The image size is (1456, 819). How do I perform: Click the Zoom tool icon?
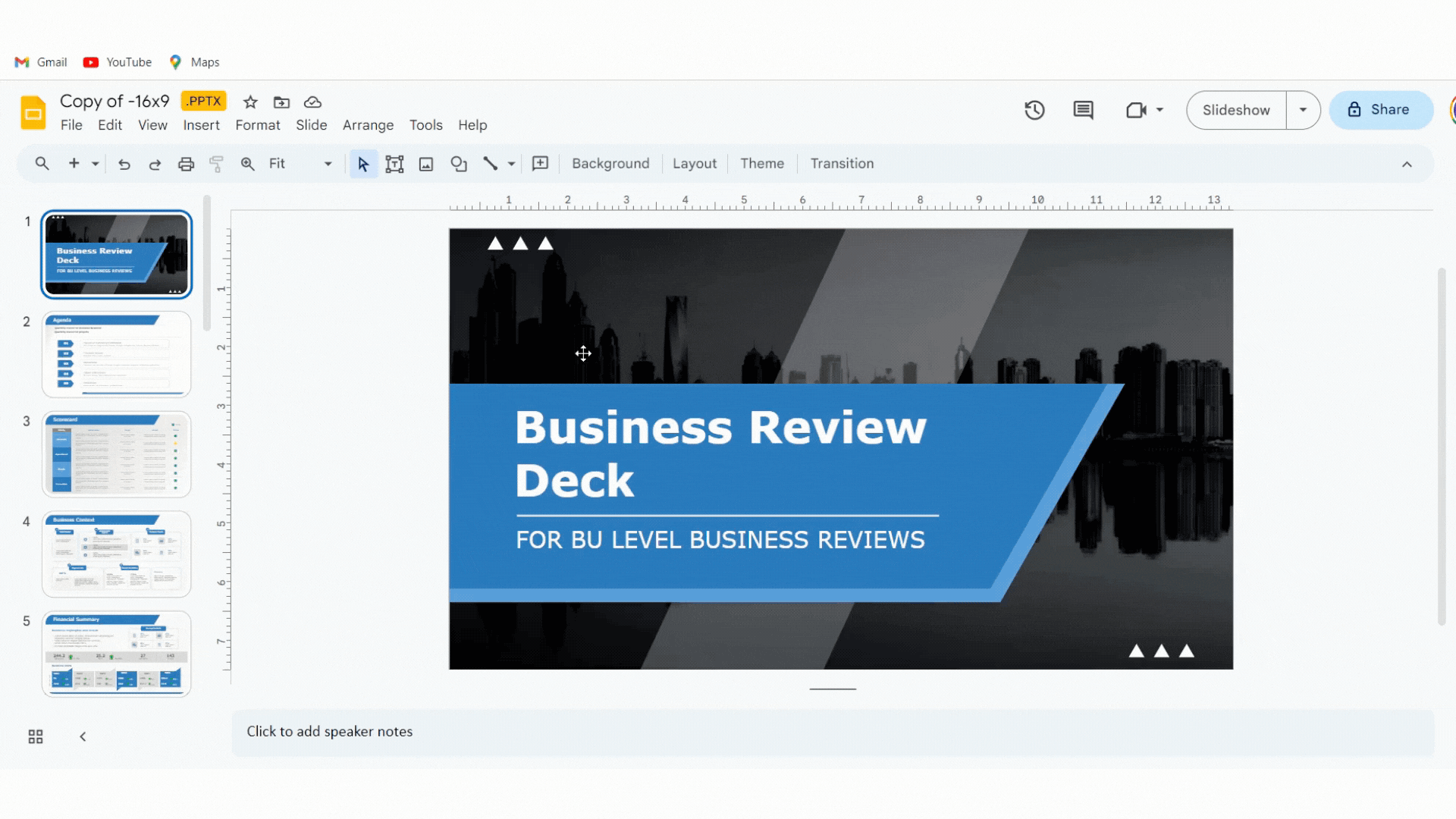point(248,163)
